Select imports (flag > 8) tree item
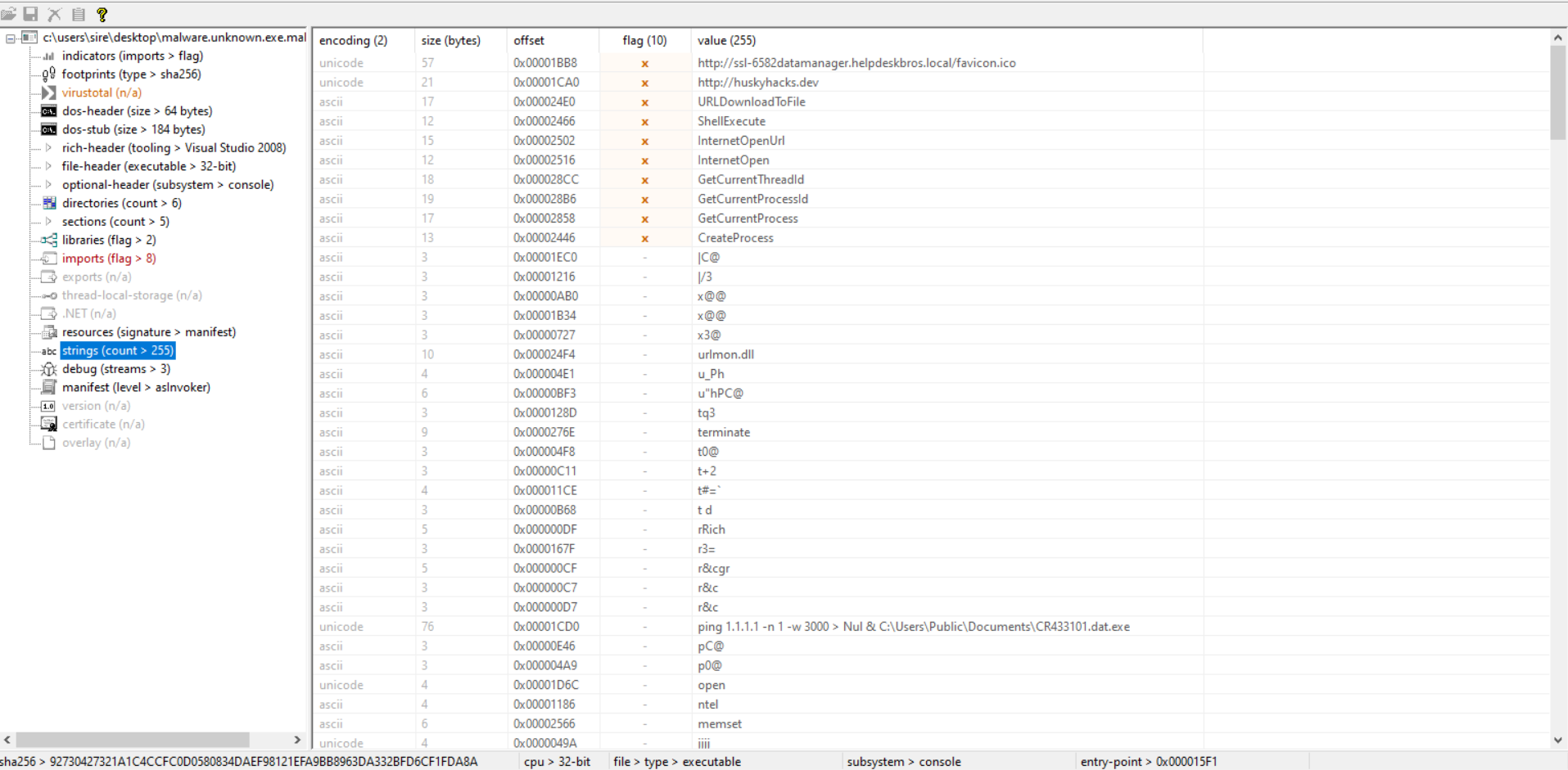This screenshot has height=770, width=1568. click(109, 259)
